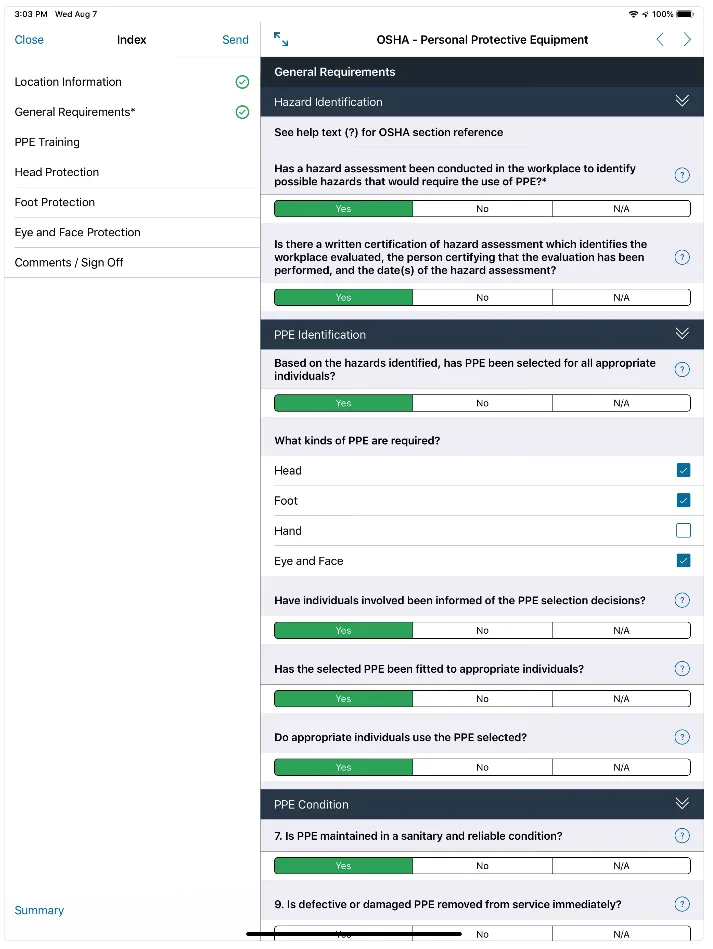Click the General Requirements header bar
This screenshot has height=949, width=713.
tap(482, 71)
